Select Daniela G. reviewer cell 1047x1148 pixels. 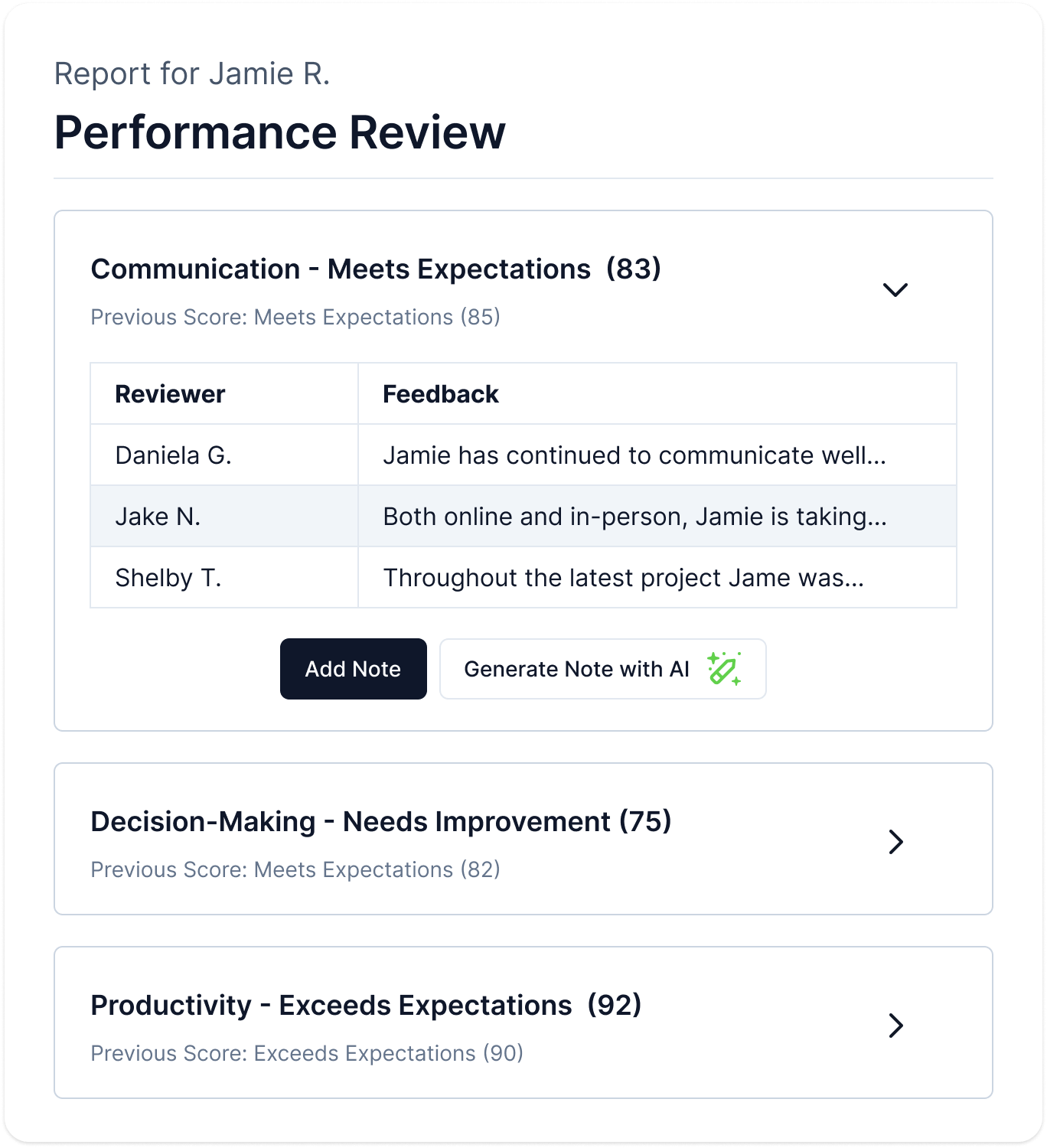coord(174,455)
